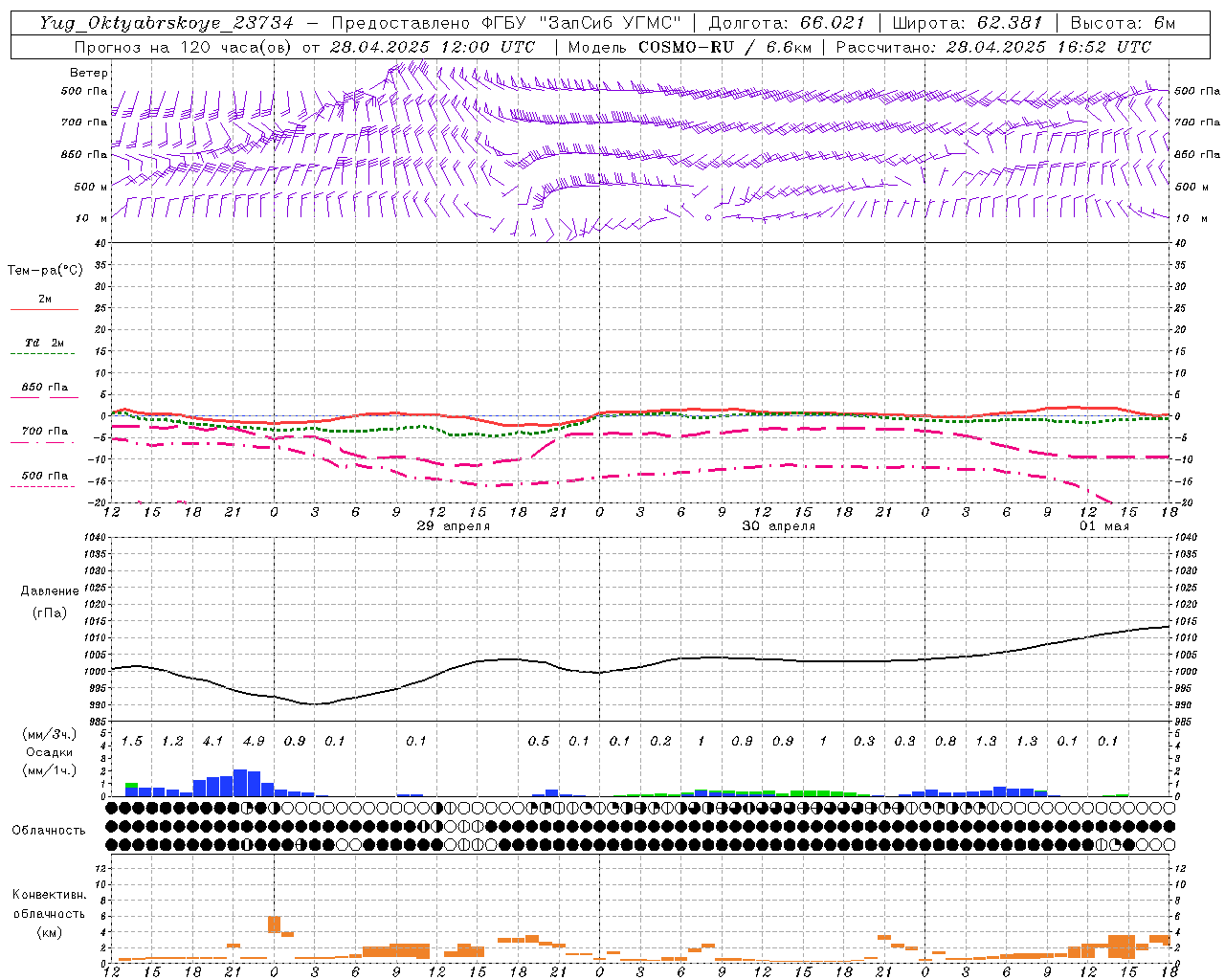
Task: Click the '10 м' wind level label on left
Action: click(92, 219)
